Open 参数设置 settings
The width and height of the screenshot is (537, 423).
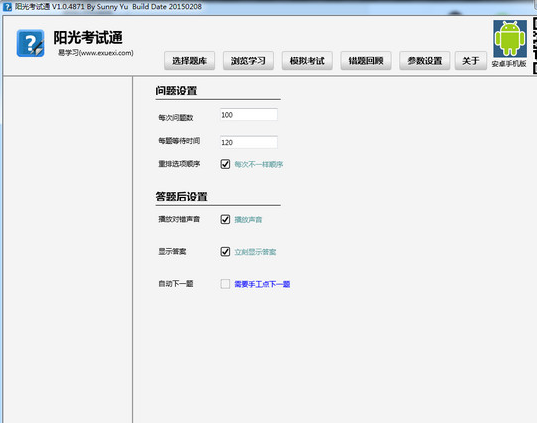point(425,61)
